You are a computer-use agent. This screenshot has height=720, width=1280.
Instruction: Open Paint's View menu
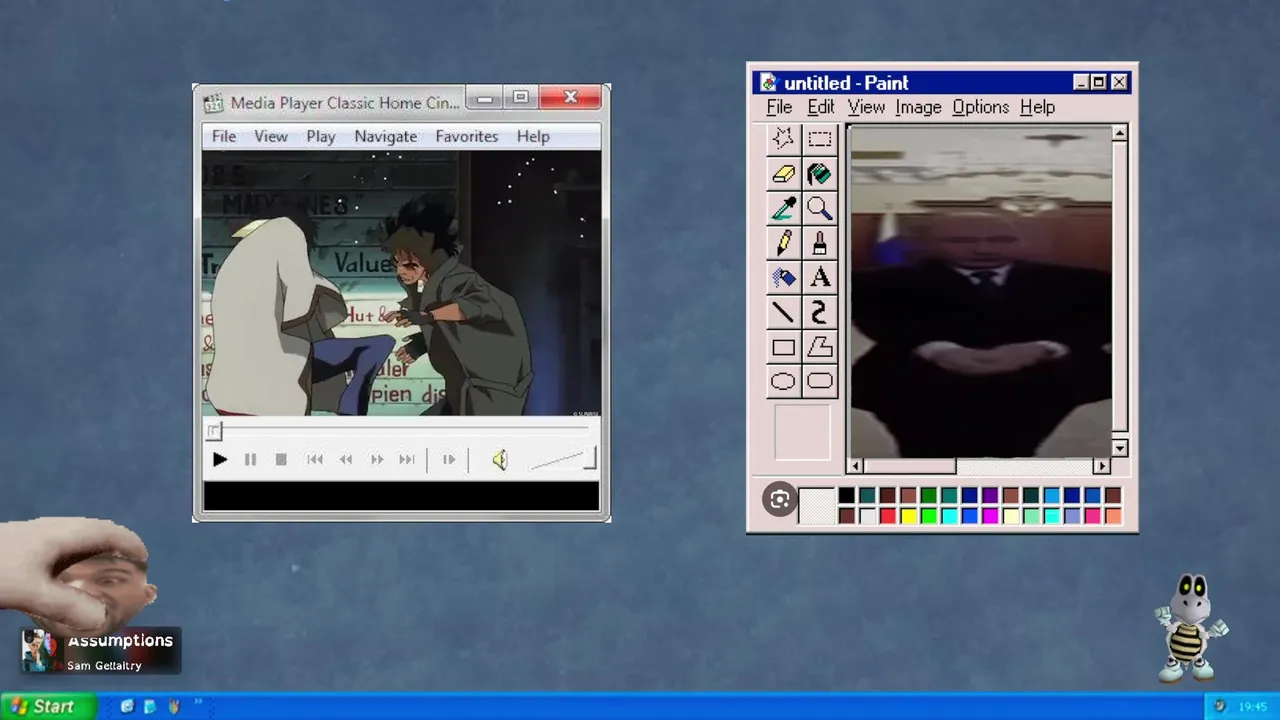click(866, 107)
